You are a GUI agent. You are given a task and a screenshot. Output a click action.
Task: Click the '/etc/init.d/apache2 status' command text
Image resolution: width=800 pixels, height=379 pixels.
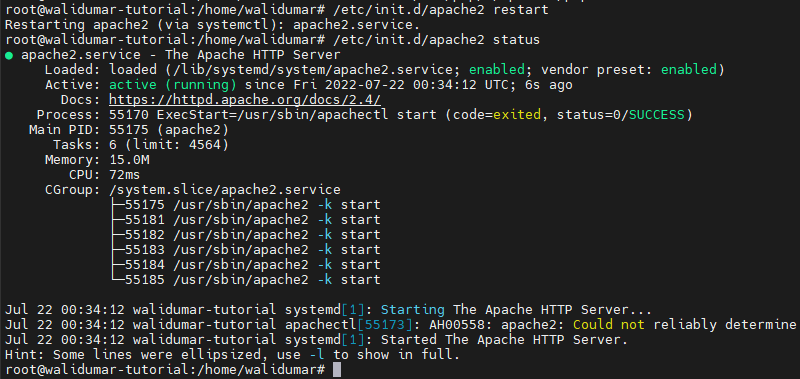tap(437, 40)
